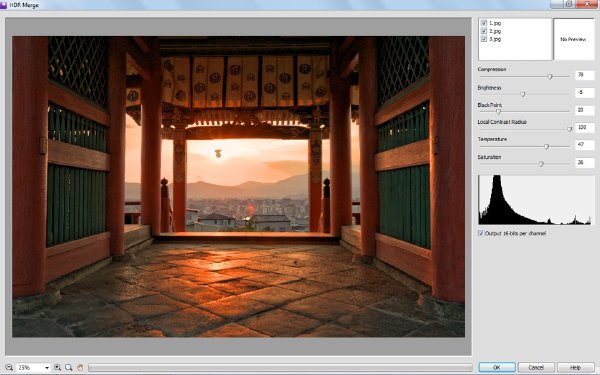This screenshot has height=375, width=600.
Task: Click the Cancel button
Action: point(536,367)
